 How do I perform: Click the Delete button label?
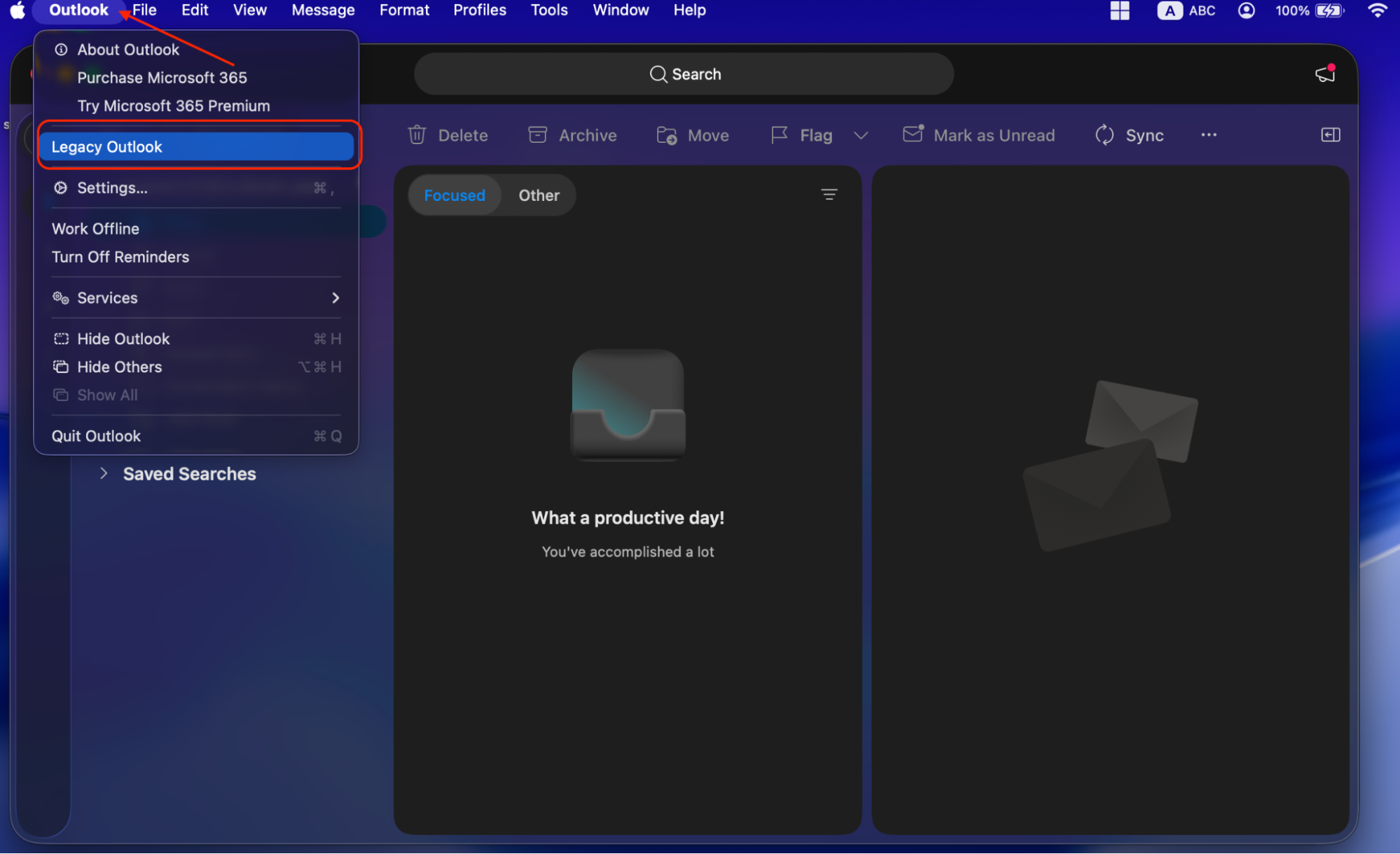click(x=463, y=136)
